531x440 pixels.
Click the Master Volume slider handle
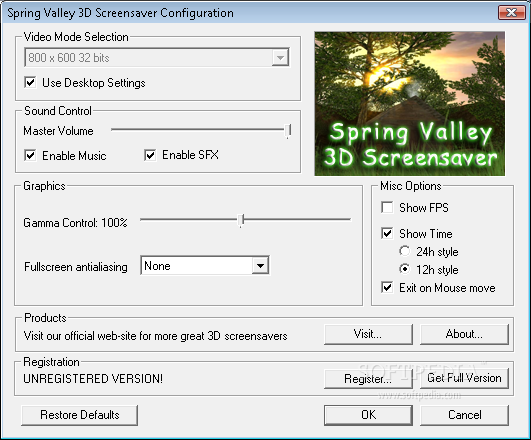coord(288,131)
